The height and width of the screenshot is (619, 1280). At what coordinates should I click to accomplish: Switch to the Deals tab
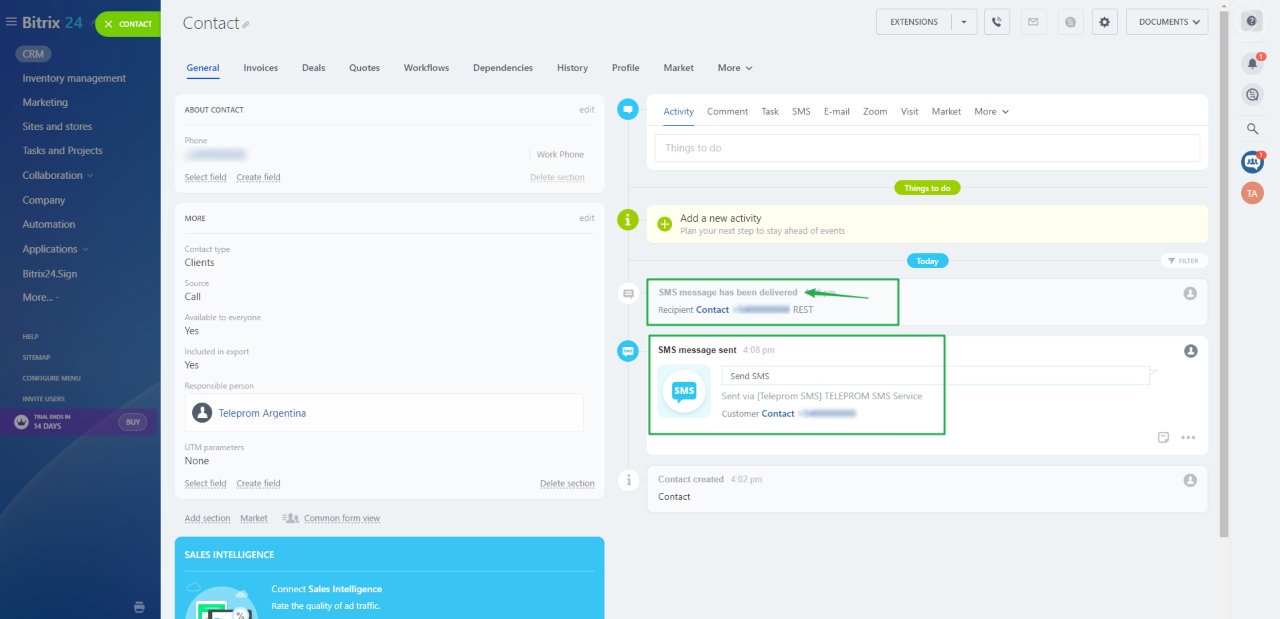(313, 68)
